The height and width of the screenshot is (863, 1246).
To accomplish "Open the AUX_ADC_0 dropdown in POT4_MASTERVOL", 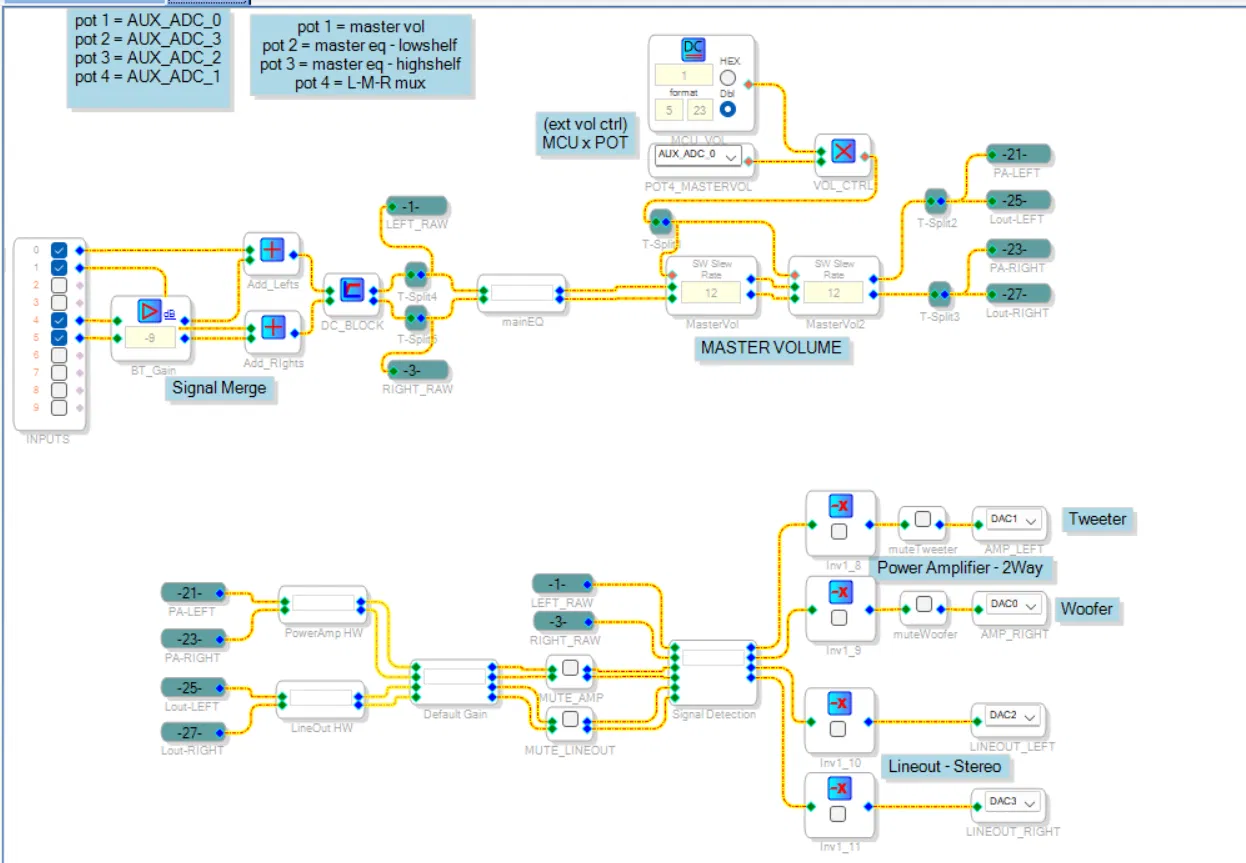I will click(698, 156).
